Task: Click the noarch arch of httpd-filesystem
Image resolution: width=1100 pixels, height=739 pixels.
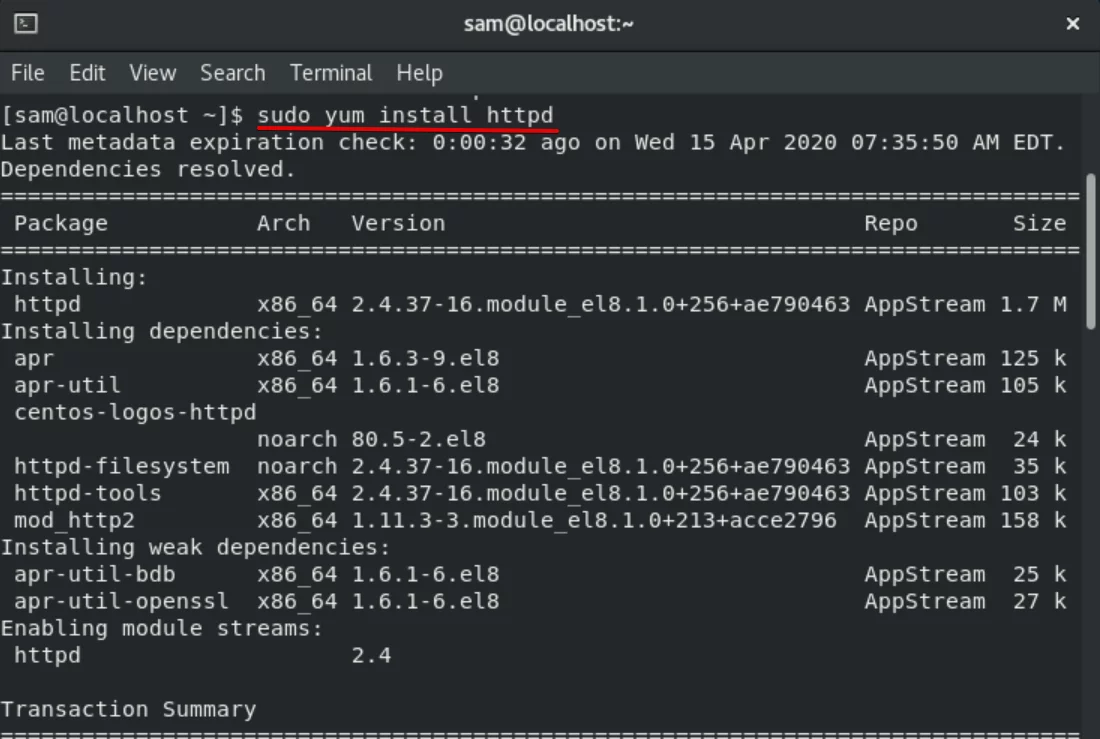Action: [x=297, y=467]
